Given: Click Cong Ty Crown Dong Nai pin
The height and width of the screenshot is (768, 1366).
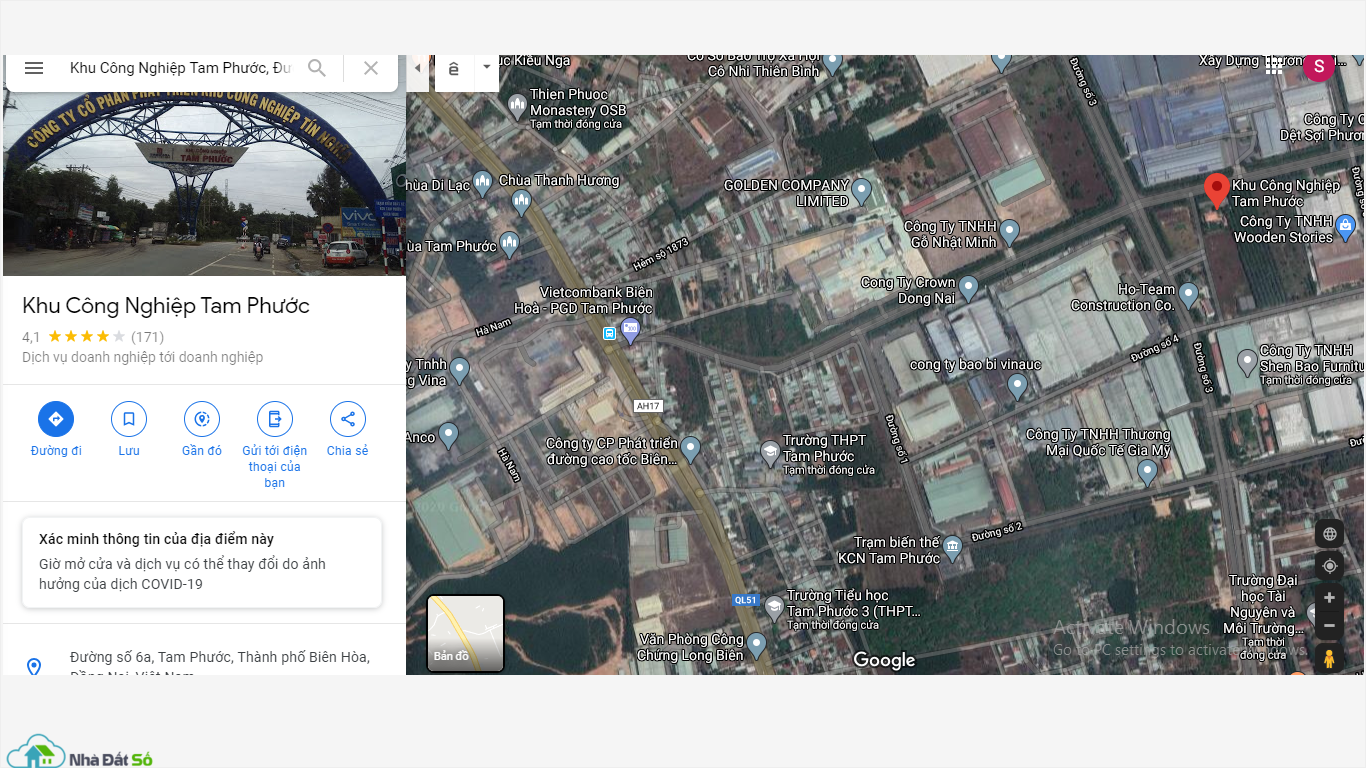Looking at the screenshot, I should (967, 290).
